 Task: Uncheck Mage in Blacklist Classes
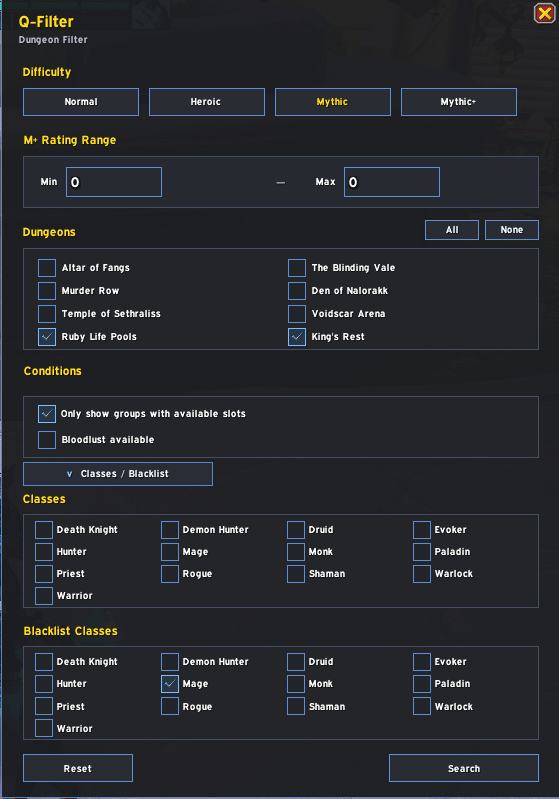(x=170, y=684)
